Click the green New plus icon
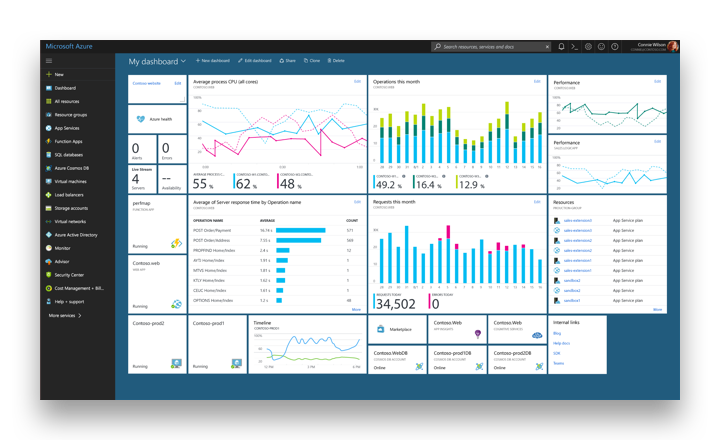Viewport: 720px width, 440px height. (x=49, y=74)
